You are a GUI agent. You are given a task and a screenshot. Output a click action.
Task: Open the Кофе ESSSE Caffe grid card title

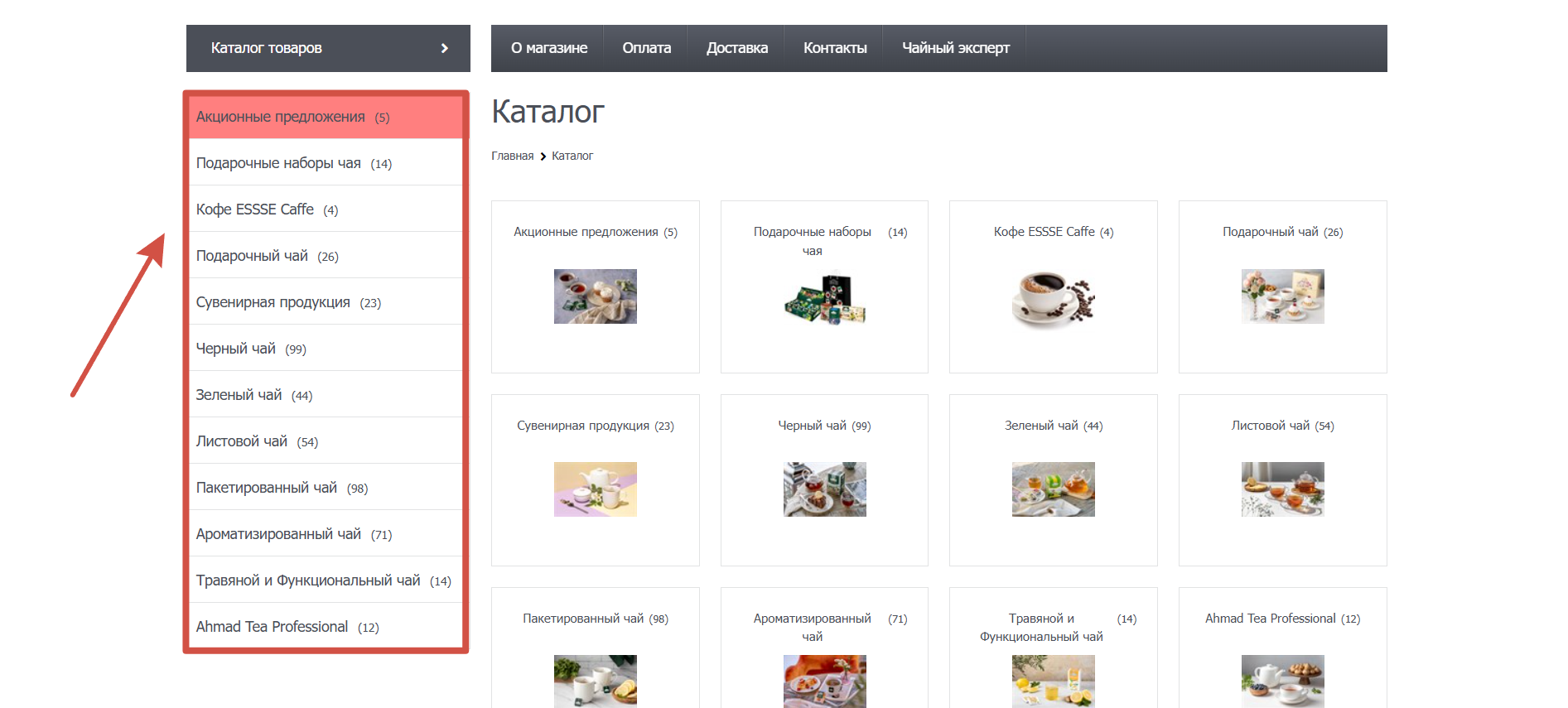(1054, 232)
